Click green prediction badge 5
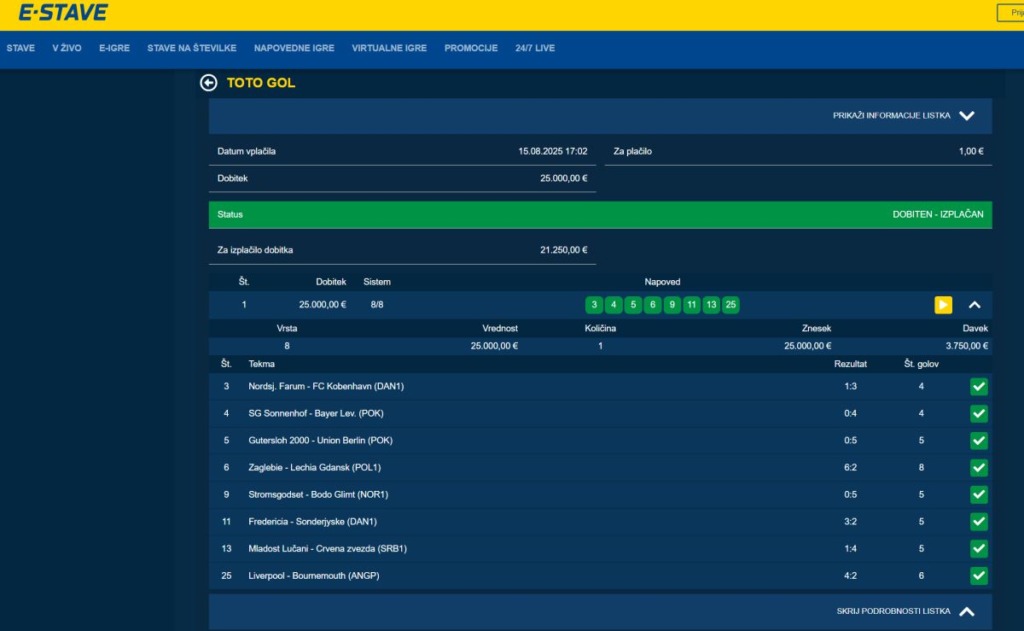This screenshot has height=631, width=1024. (x=633, y=305)
